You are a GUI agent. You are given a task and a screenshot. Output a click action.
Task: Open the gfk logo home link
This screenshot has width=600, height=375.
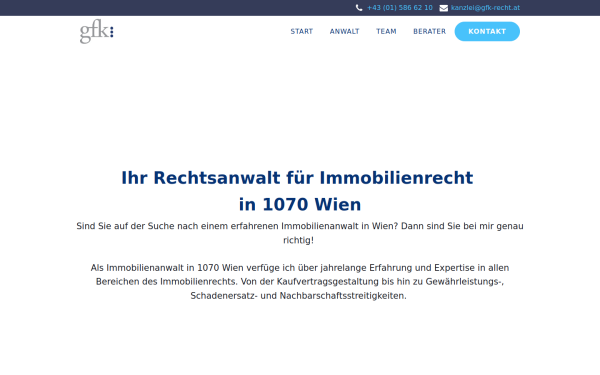(96, 31)
